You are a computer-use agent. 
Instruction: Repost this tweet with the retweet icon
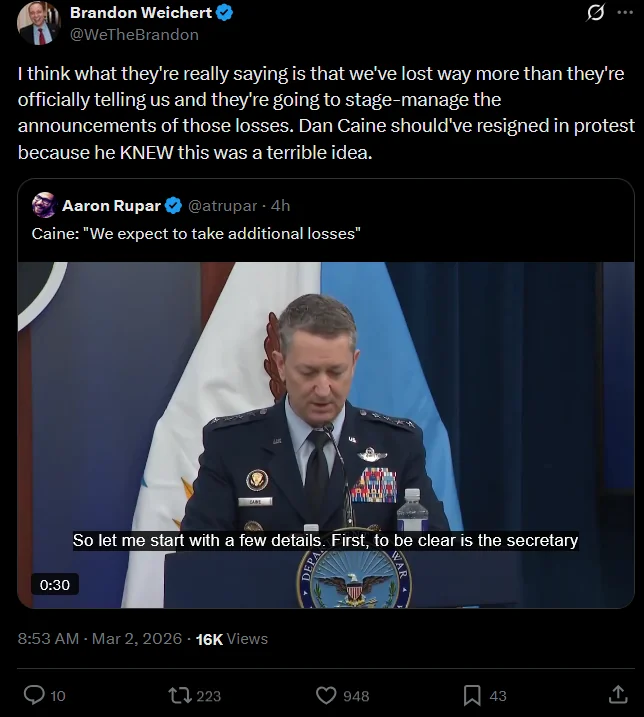[180, 696]
